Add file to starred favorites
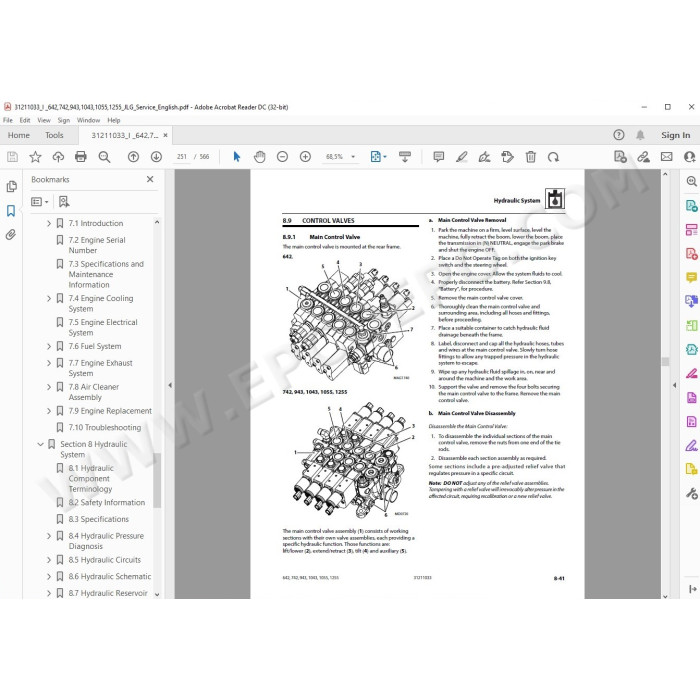 [x=35, y=157]
